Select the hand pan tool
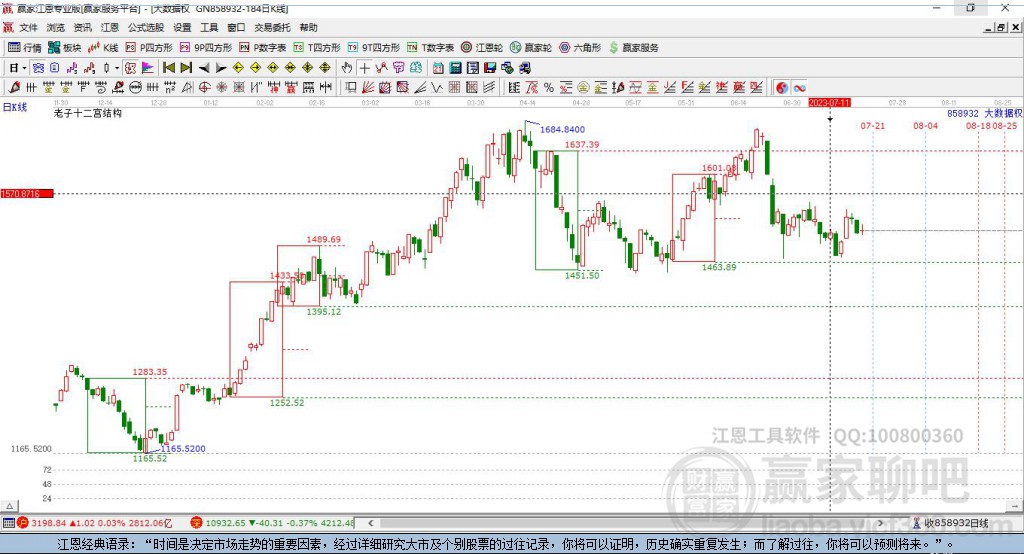1024x554 pixels. [x=347, y=68]
